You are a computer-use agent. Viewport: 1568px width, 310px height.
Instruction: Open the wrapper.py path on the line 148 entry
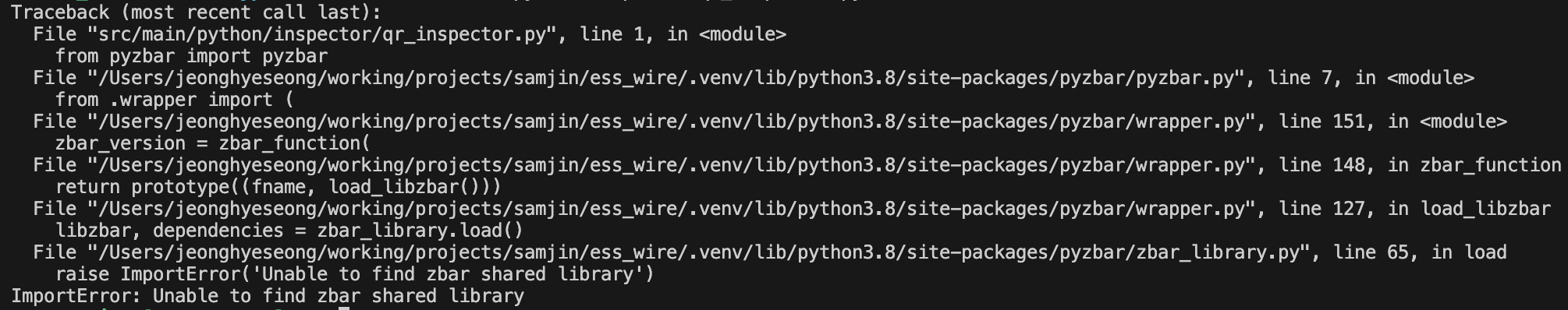pos(671,165)
